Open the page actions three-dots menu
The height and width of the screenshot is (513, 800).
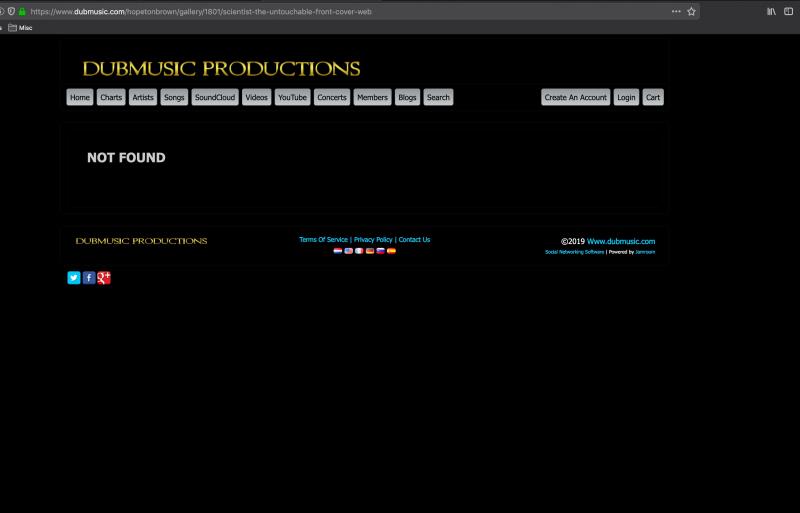pos(676,11)
